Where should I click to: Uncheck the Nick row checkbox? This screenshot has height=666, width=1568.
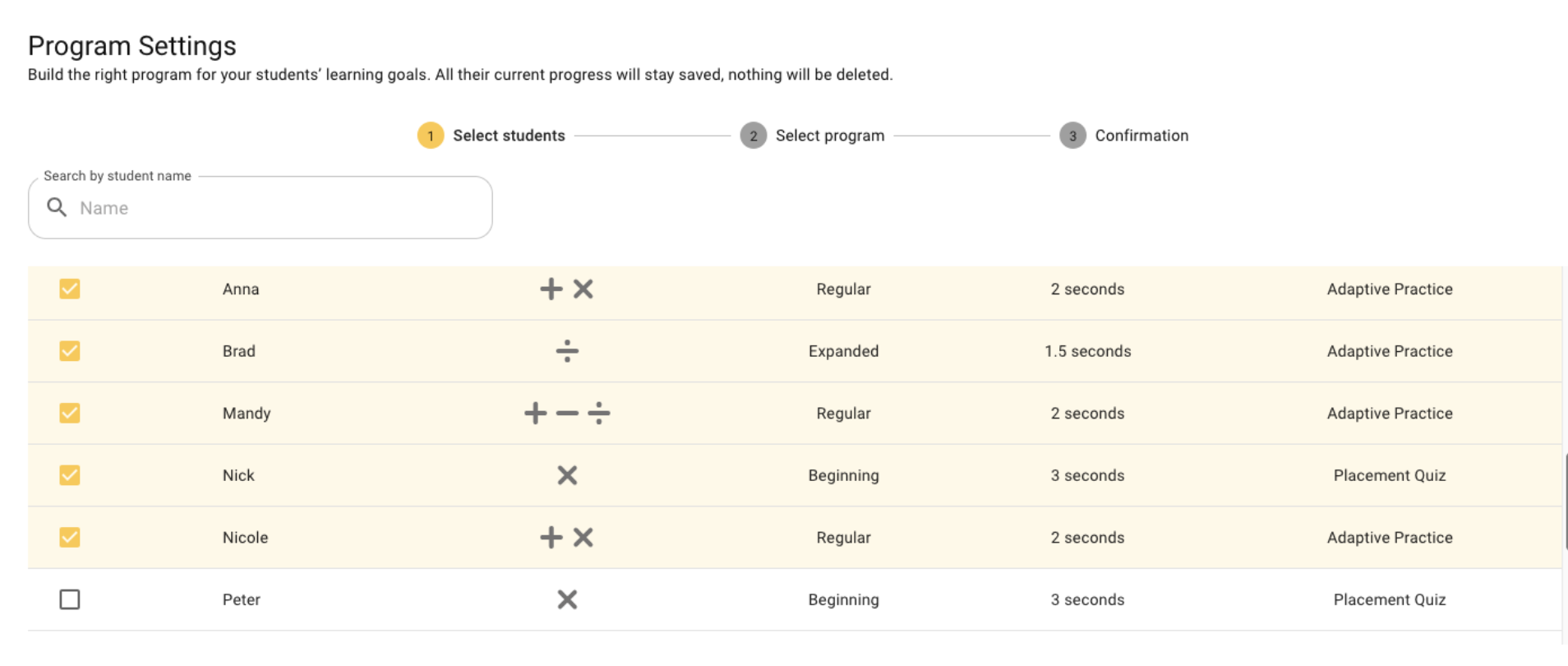point(70,475)
